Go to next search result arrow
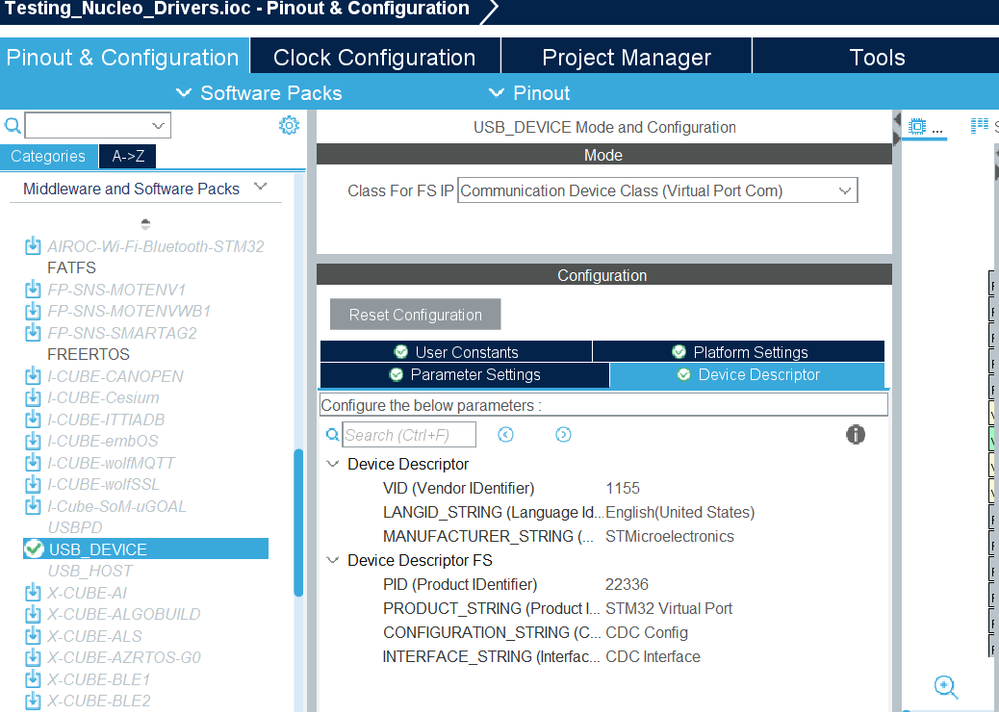 tap(563, 434)
